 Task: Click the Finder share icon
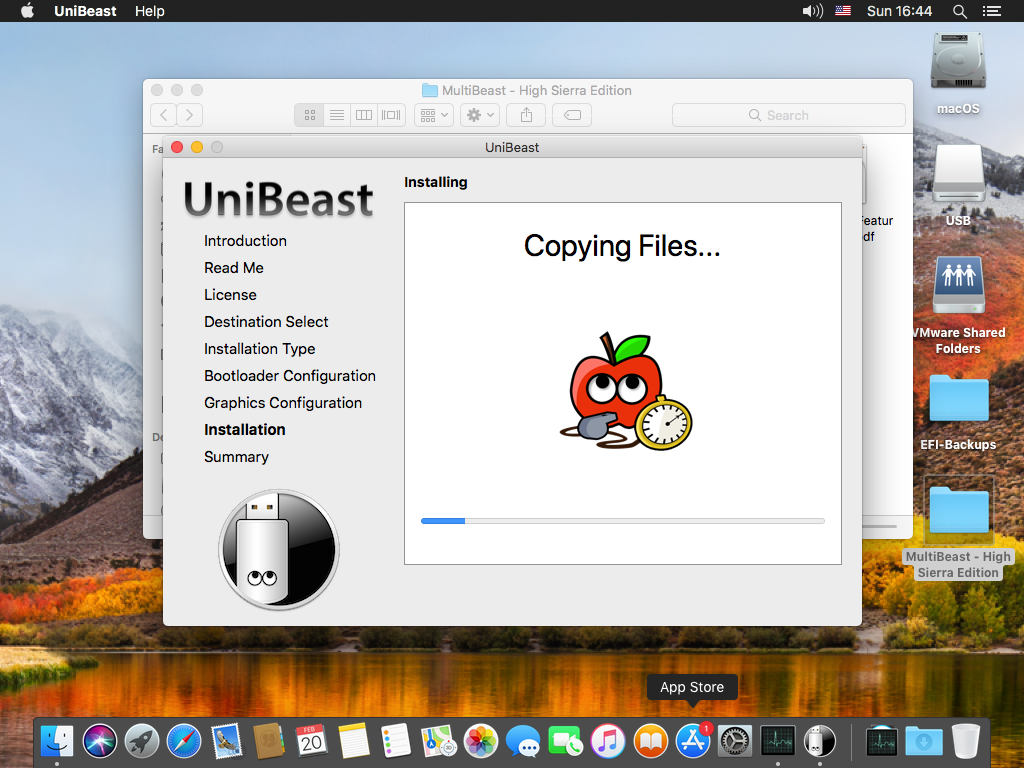click(526, 115)
